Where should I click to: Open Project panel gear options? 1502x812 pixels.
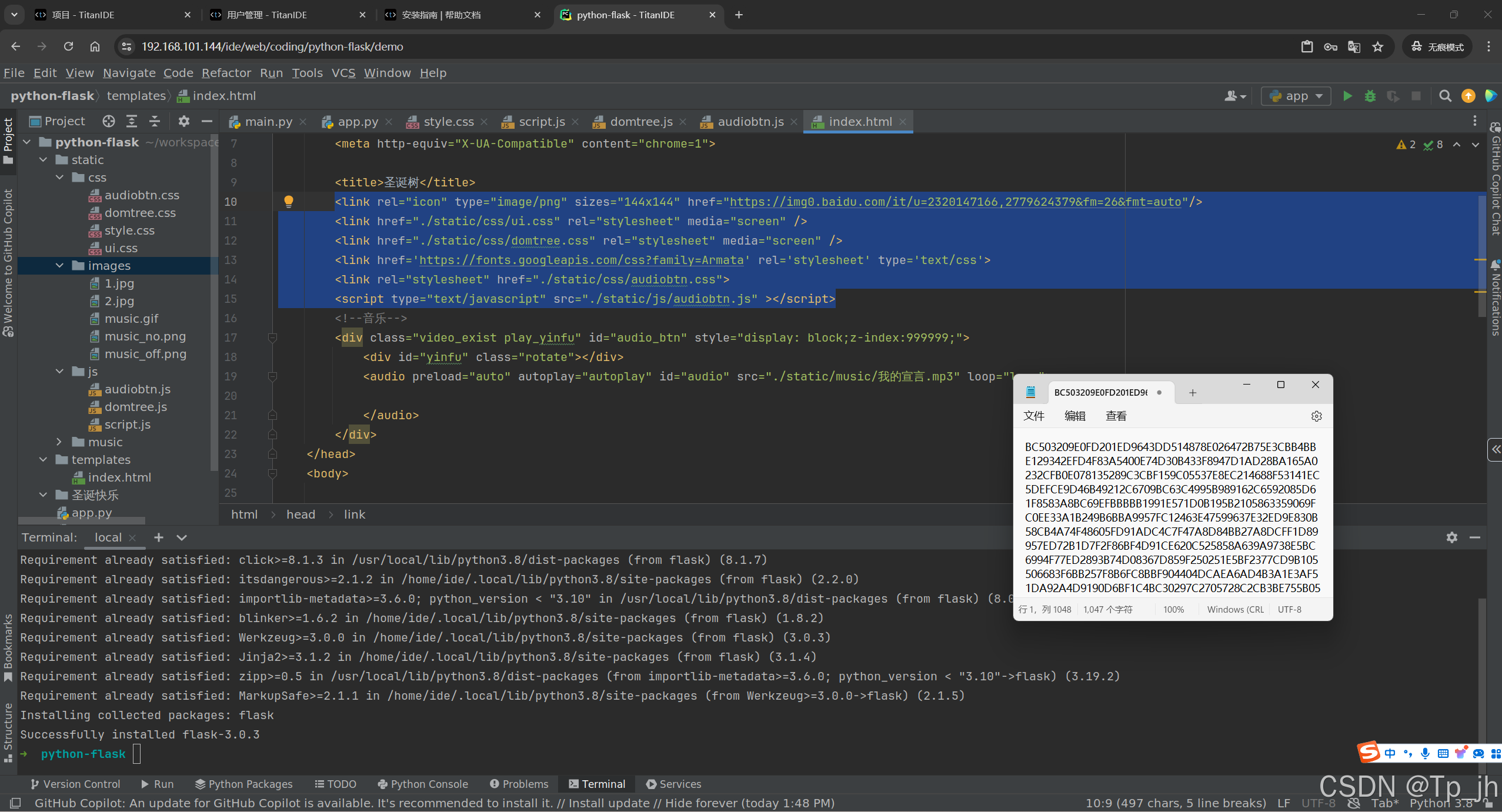pyautogui.click(x=184, y=121)
